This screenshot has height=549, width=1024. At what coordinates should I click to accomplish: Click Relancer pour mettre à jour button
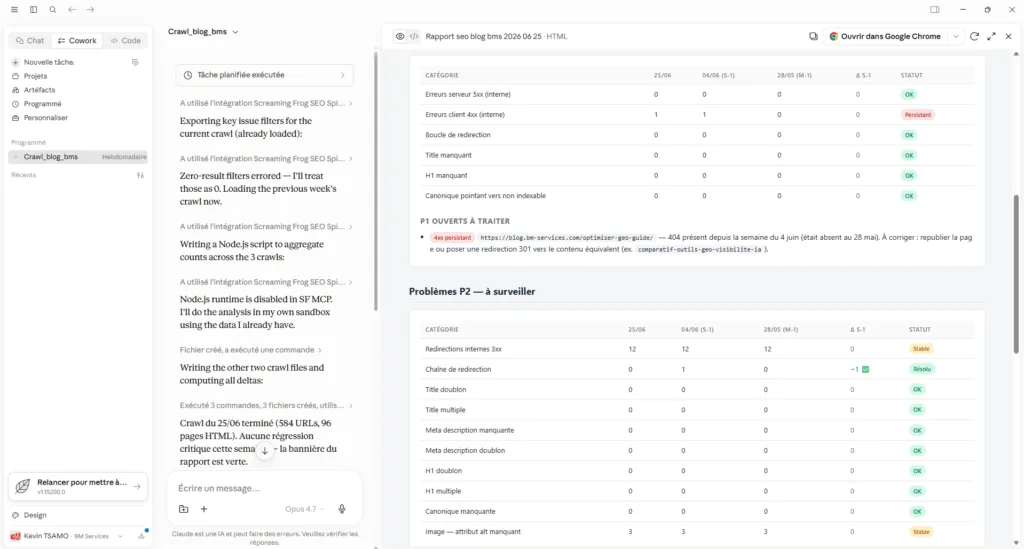tap(78, 486)
